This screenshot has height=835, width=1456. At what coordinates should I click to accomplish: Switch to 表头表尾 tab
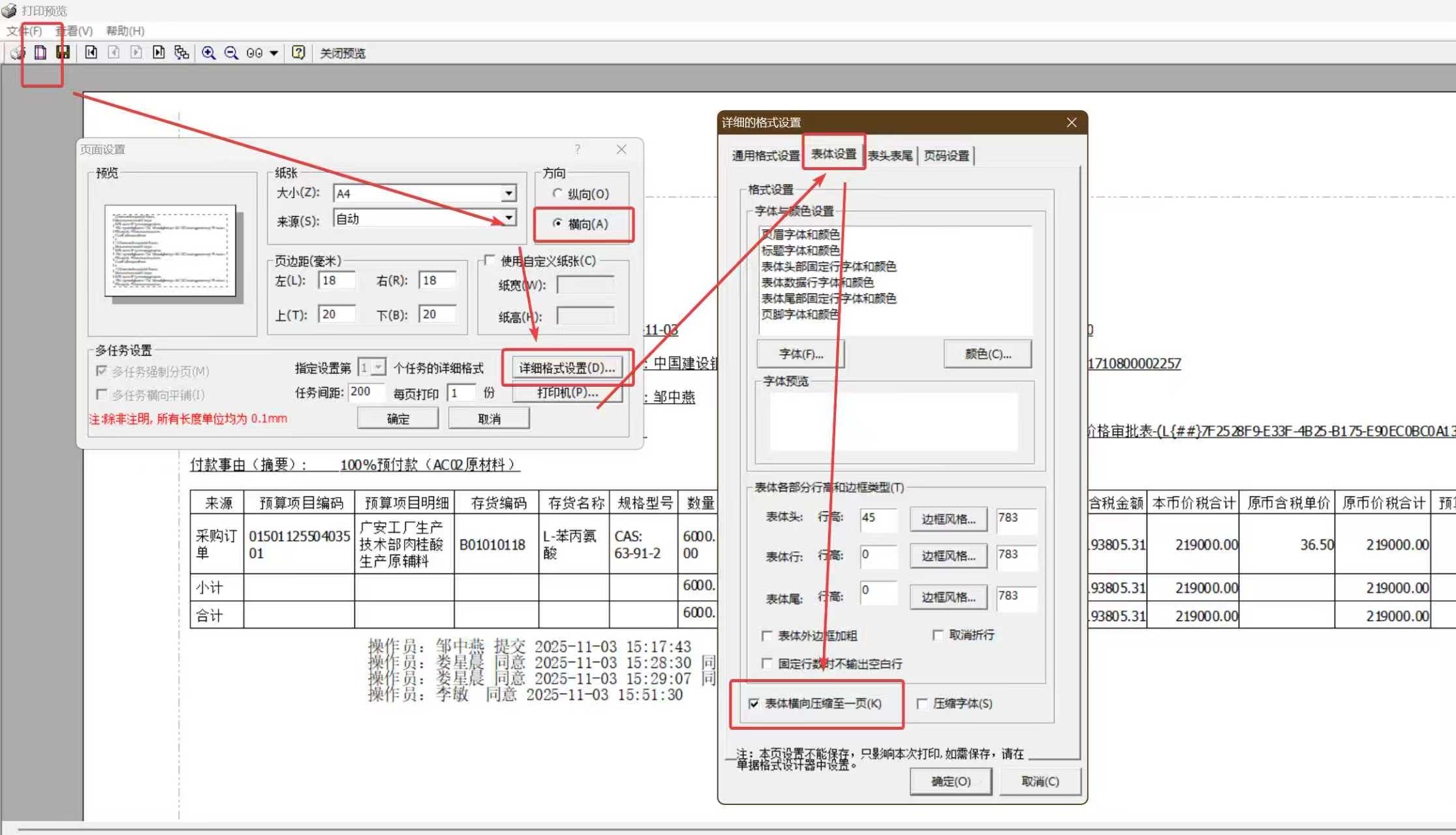pos(890,155)
